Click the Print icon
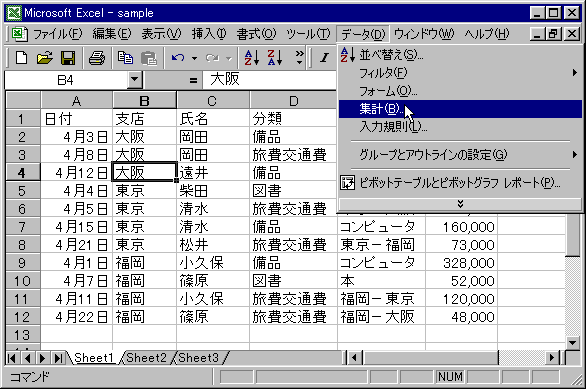 (97, 58)
